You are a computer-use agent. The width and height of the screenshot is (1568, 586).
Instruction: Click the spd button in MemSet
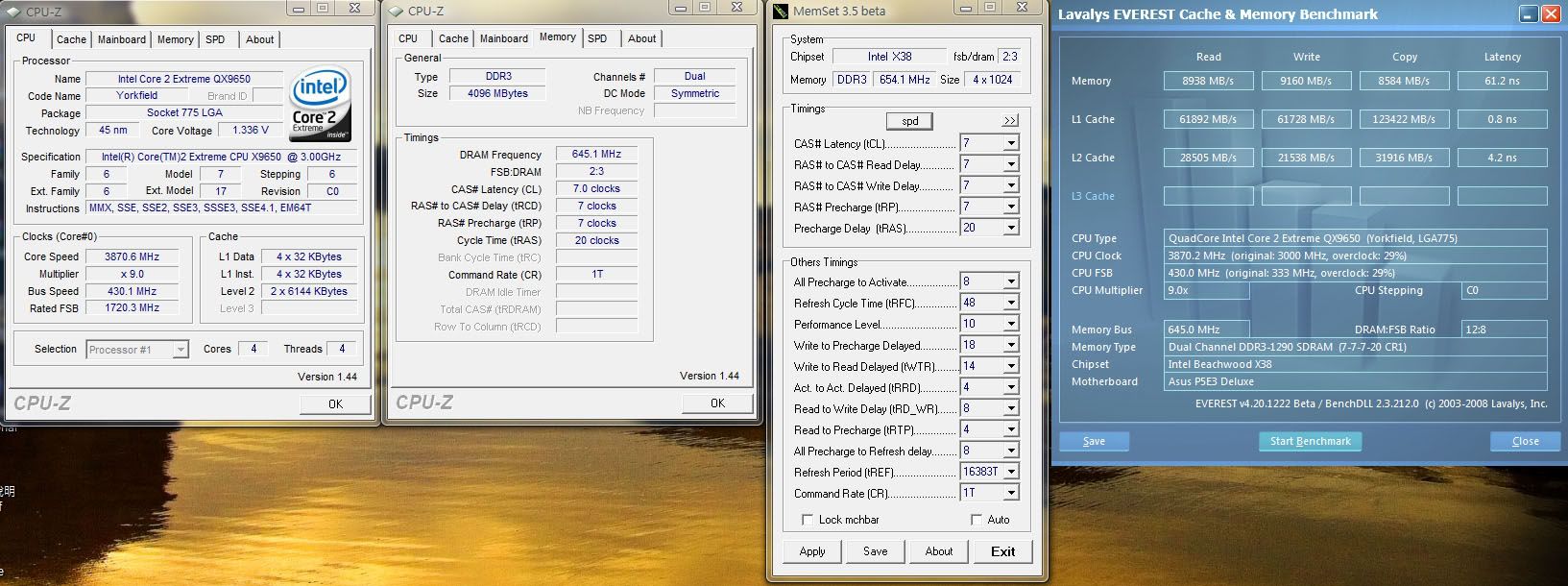point(910,121)
